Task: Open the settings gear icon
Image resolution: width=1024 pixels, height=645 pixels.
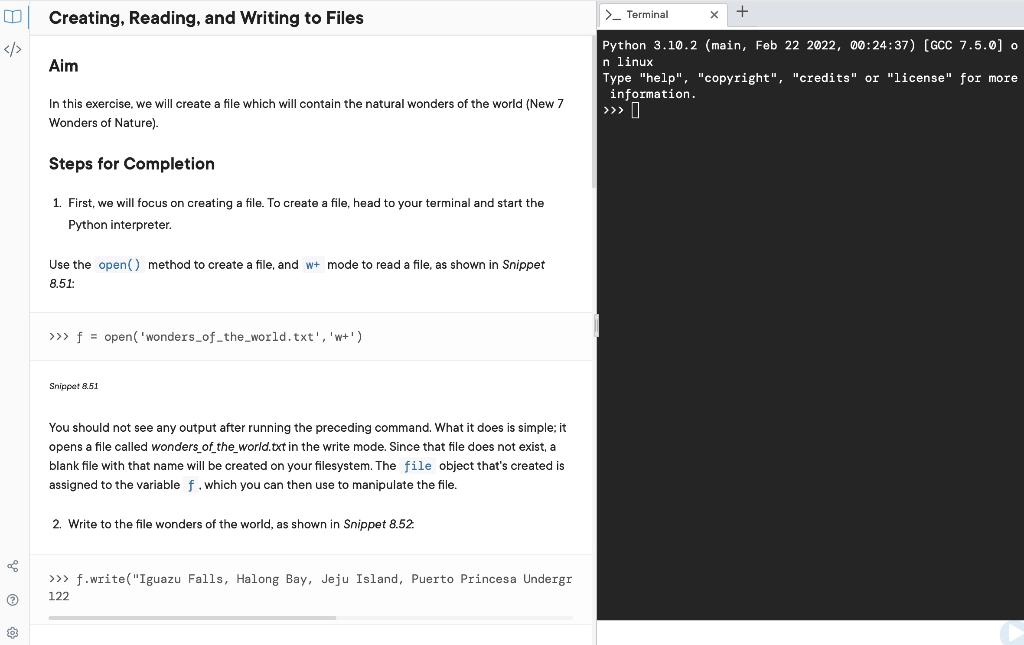Action: coord(12,632)
